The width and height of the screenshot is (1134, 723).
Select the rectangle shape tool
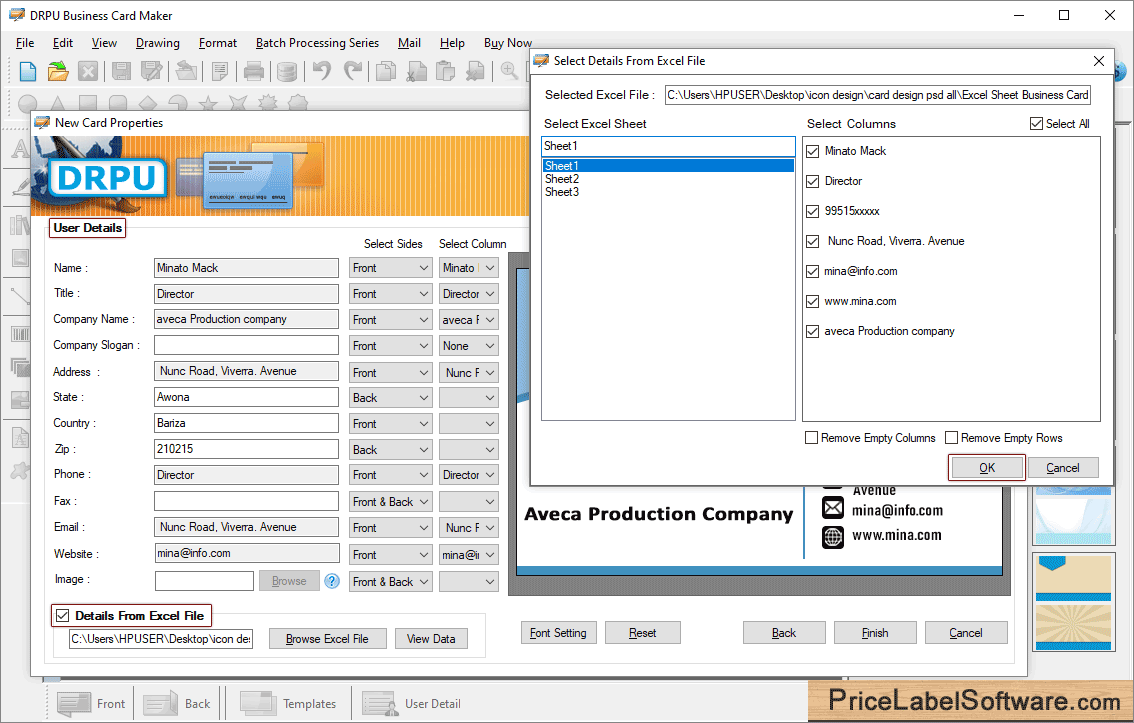coord(88,103)
